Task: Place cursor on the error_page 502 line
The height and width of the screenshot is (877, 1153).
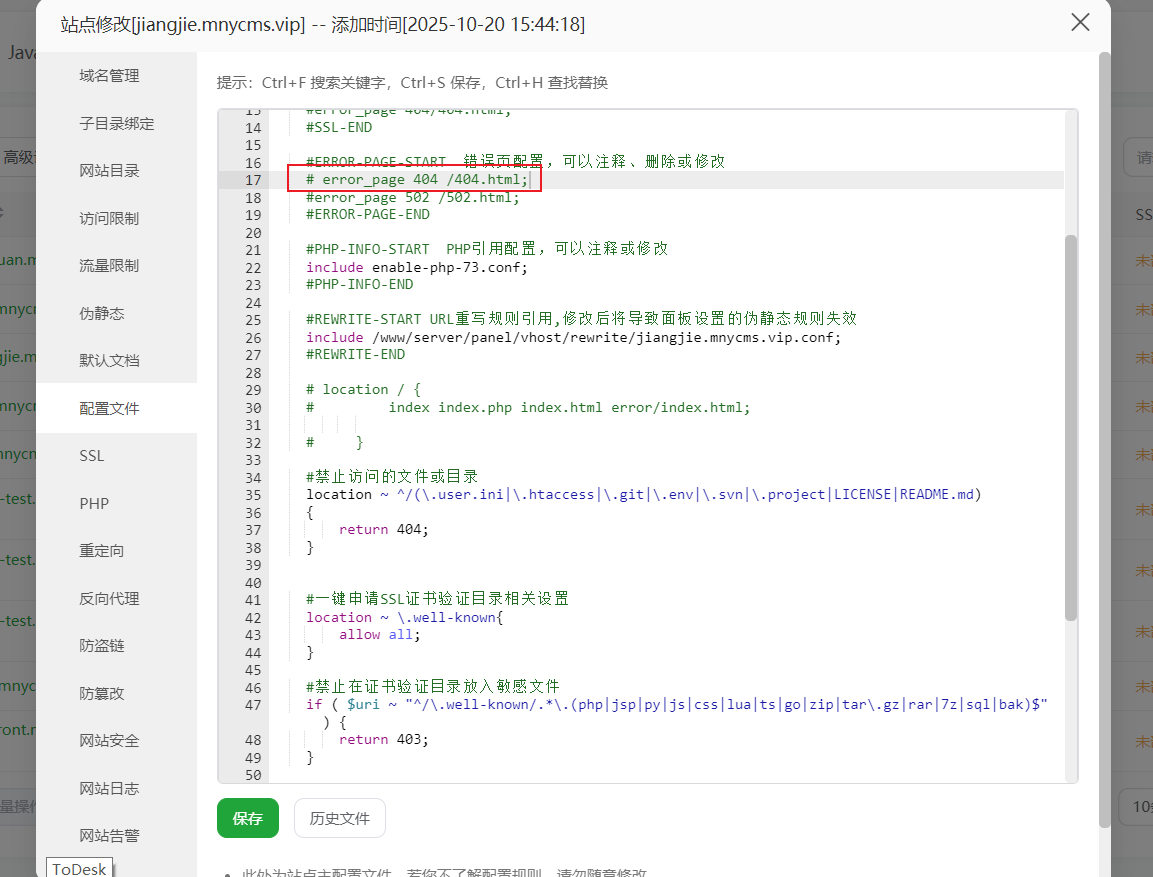Action: [x=413, y=198]
